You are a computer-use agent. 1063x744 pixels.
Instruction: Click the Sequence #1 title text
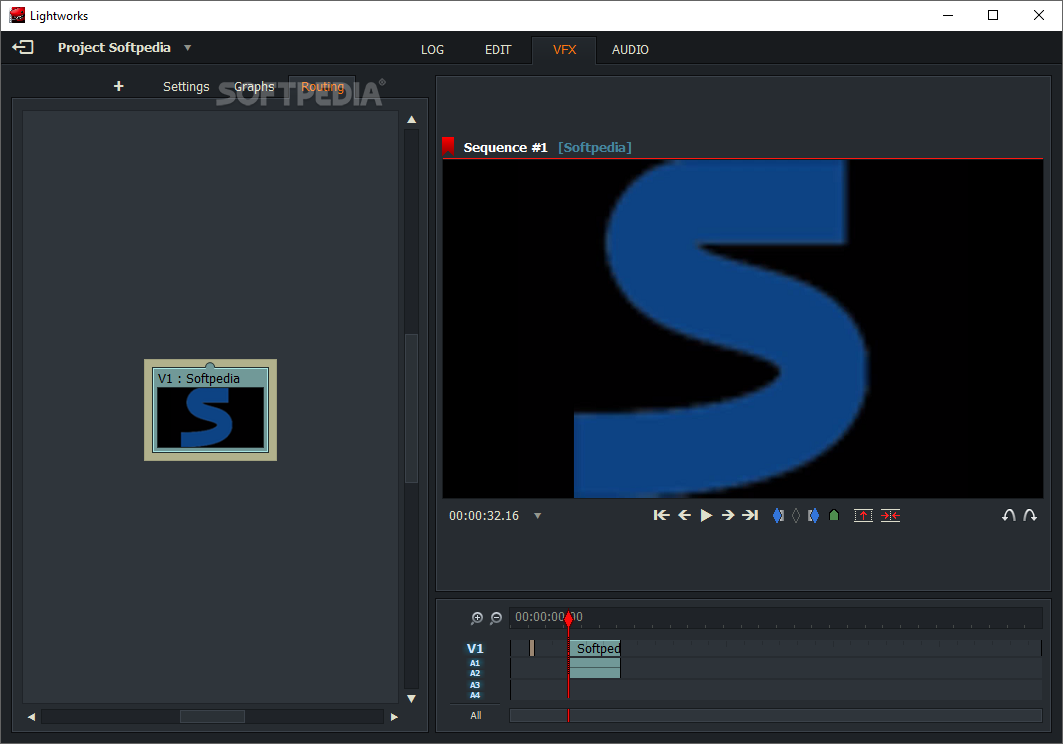pyautogui.click(x=505, y=147)
